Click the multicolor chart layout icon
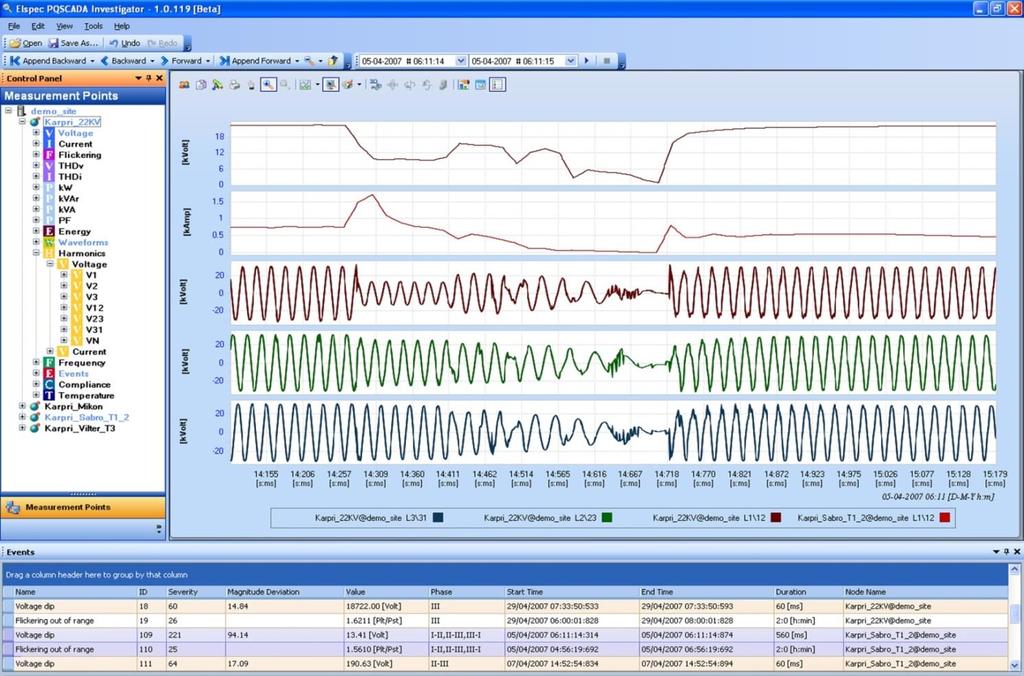This screenshot has width=1024, height=676. (x=464, y=85)
